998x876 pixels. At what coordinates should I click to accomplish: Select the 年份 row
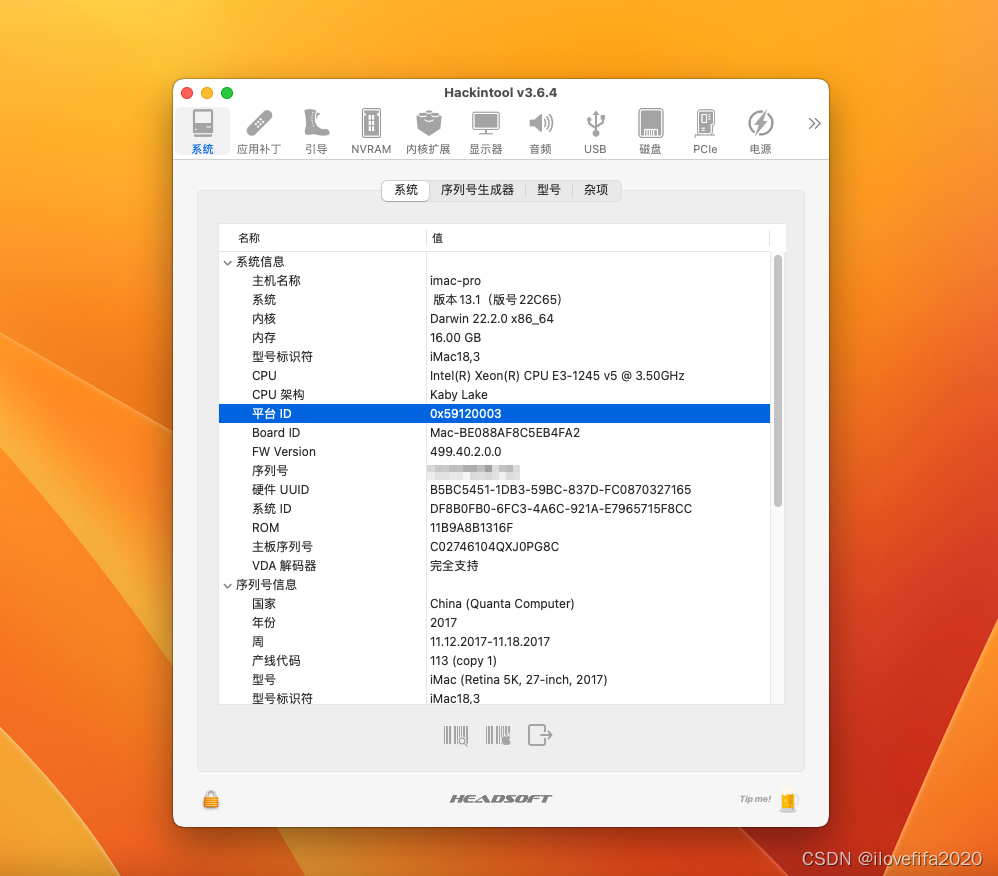(494, 623)
